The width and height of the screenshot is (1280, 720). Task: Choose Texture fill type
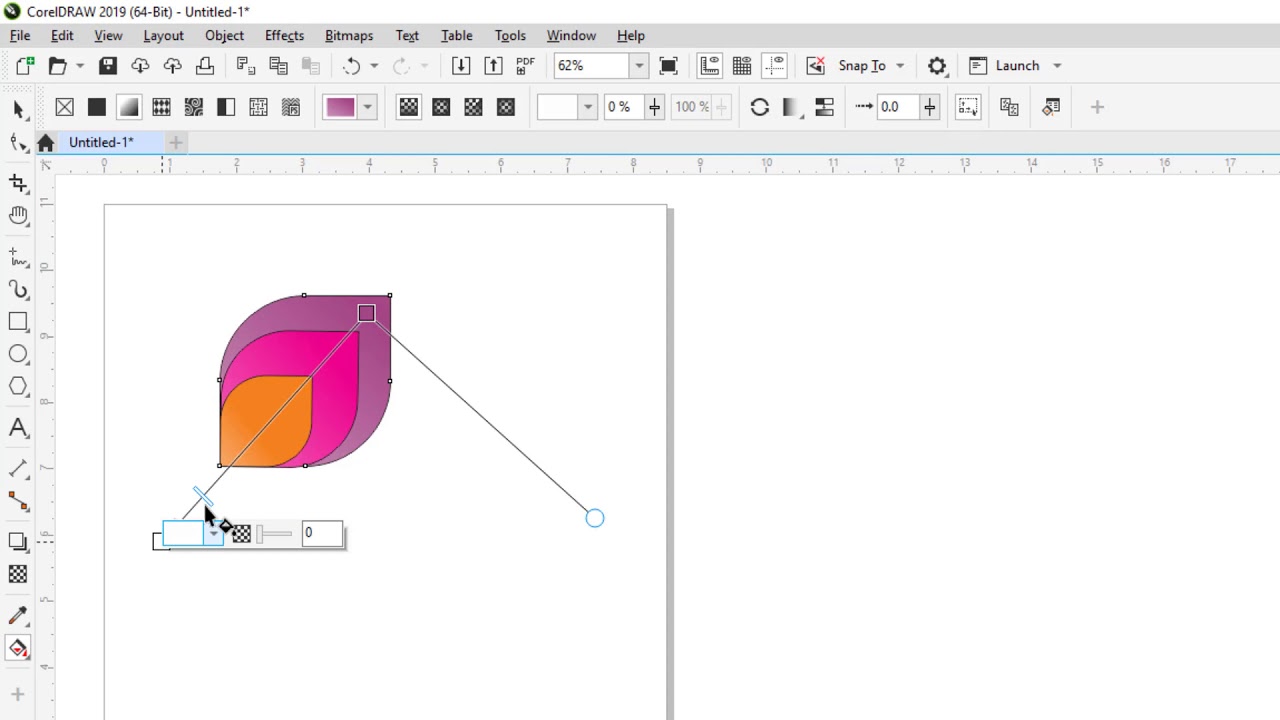[x=258, y=107]
